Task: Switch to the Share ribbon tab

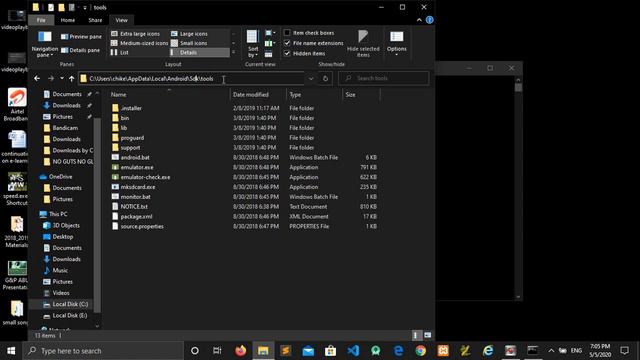Action: pyautogui.click(x=95, y=20)
